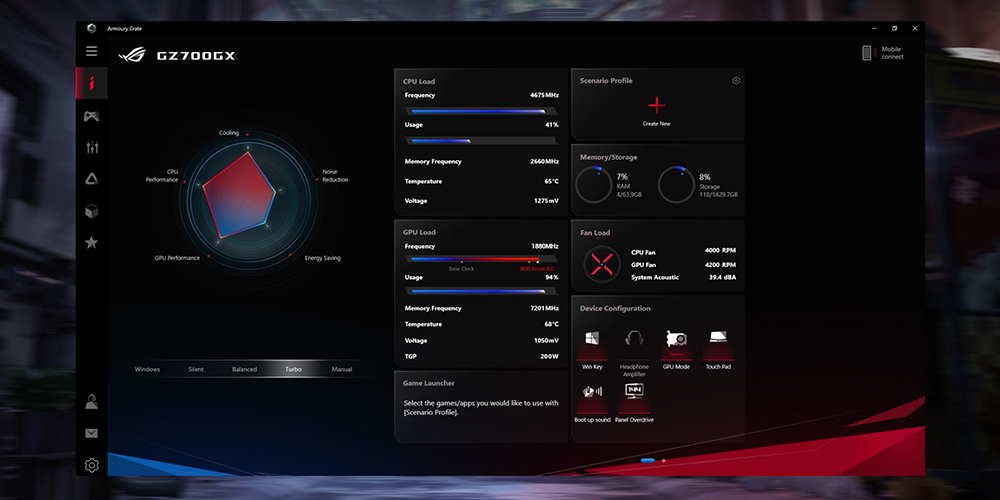Open the gamepad Device section
The image size is (1000, 500).
91,116
